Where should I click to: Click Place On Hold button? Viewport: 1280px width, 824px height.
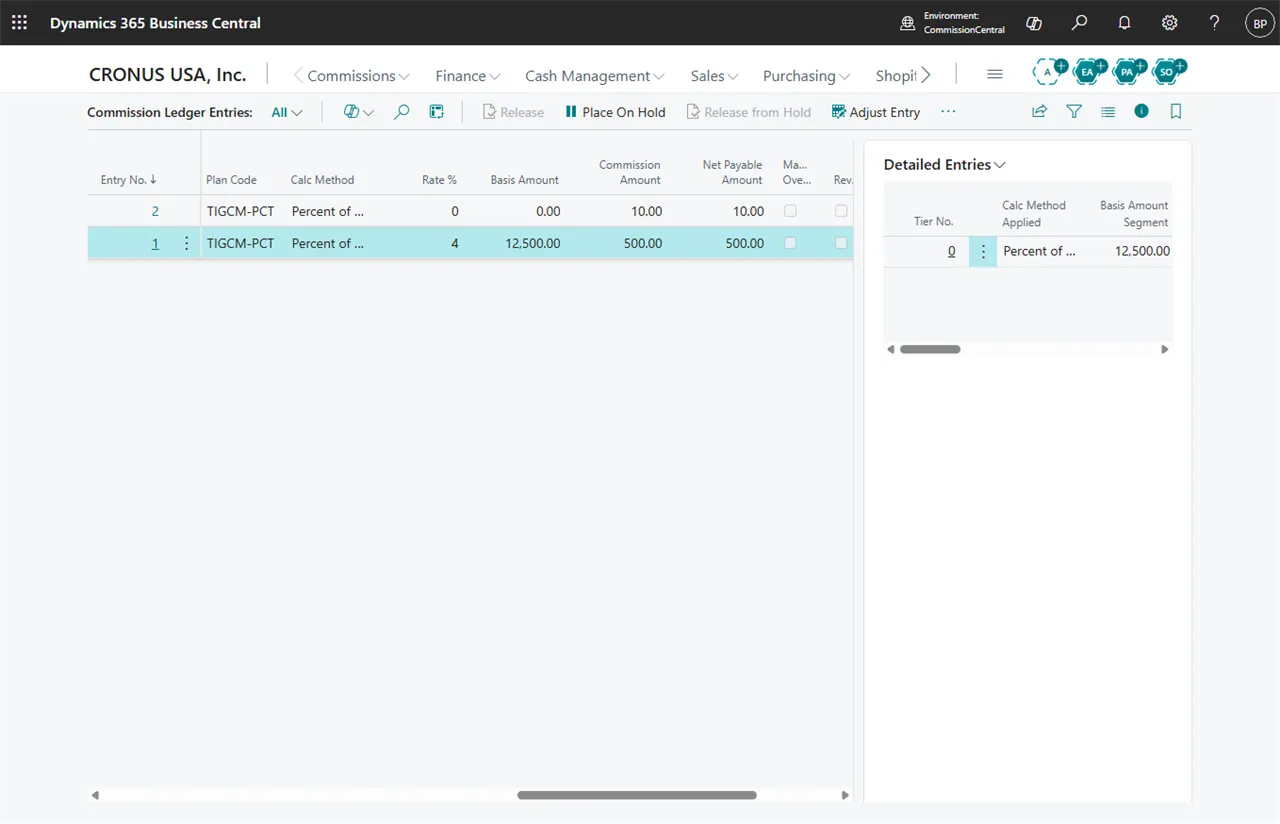tap(615, 112)
